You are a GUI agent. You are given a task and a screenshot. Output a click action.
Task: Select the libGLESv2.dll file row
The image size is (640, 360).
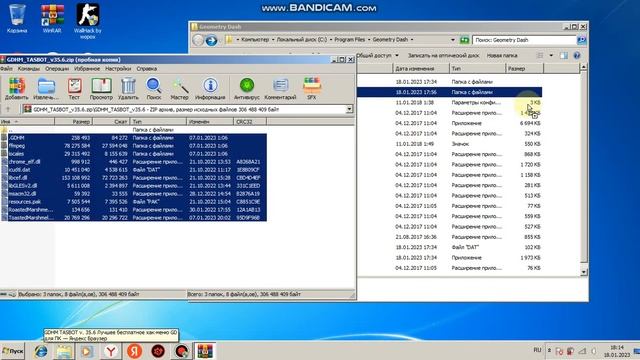(133, 186)
